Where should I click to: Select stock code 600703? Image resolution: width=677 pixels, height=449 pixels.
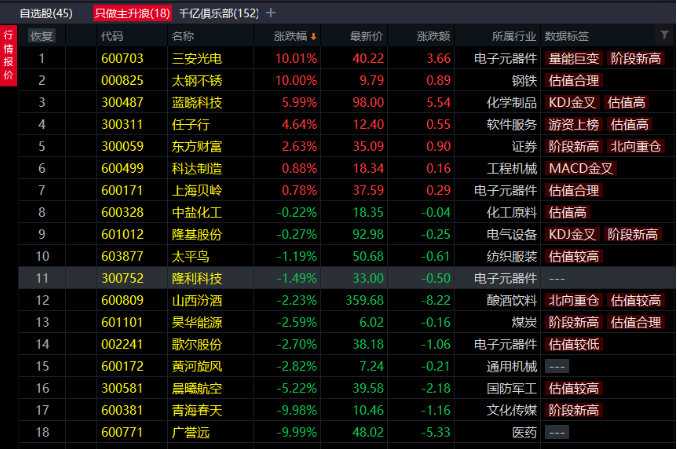pyautogui.click(x=115, y=58)
